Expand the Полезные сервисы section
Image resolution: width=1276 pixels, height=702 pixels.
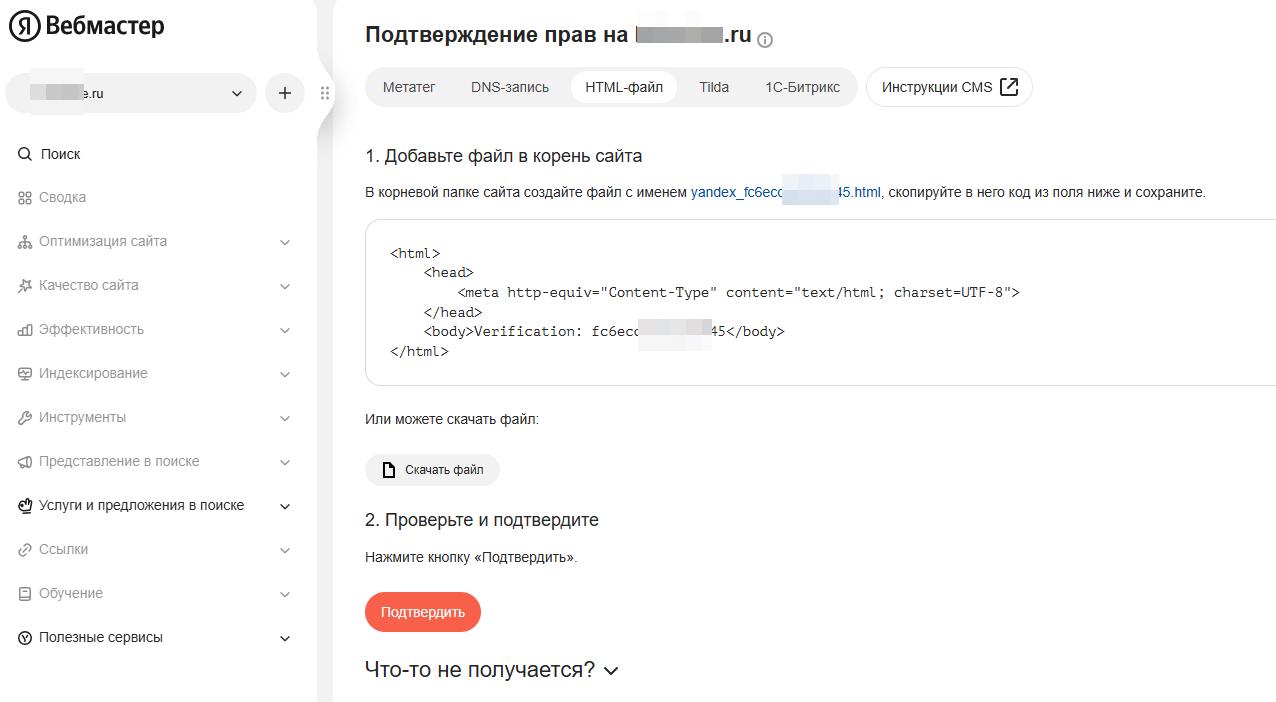(285, 638)
